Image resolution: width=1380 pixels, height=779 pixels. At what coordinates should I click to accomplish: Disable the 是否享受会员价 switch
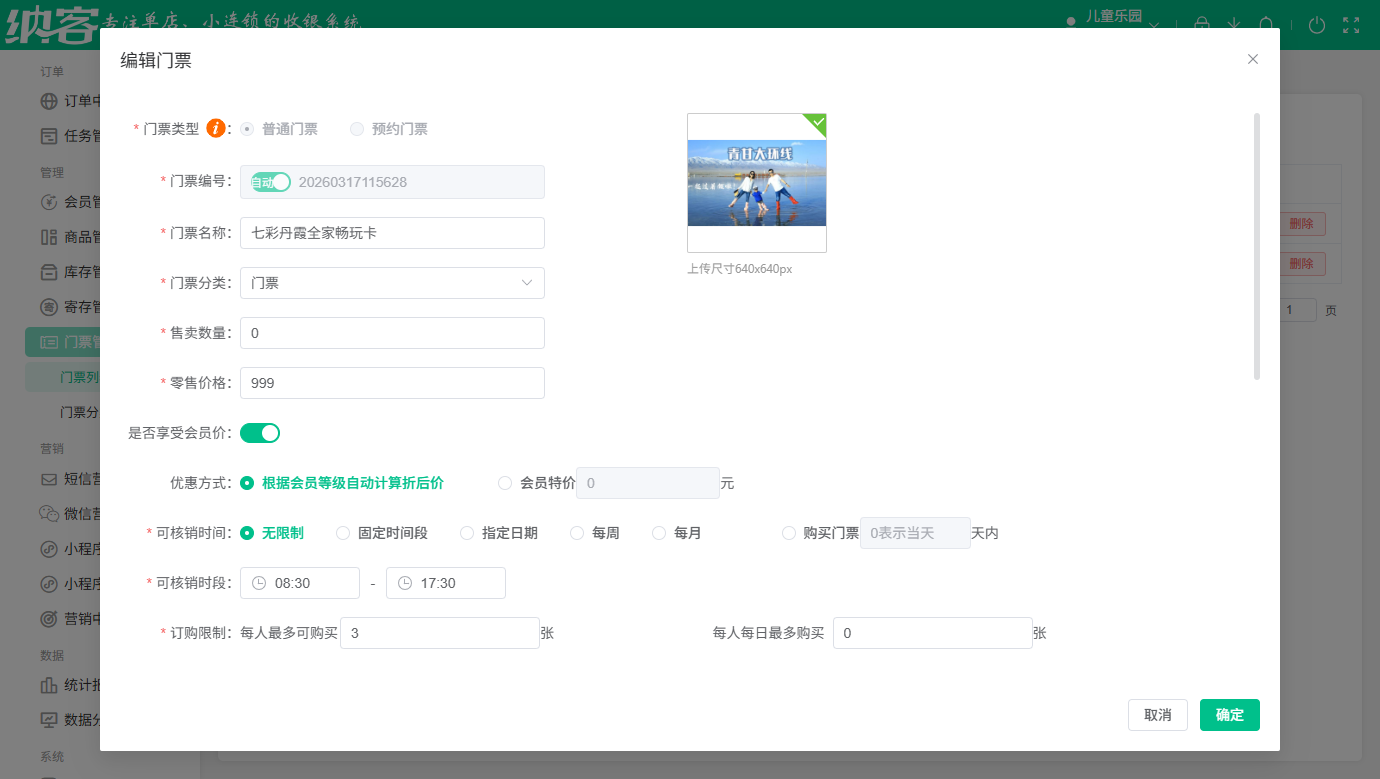(x=260, y=432)
